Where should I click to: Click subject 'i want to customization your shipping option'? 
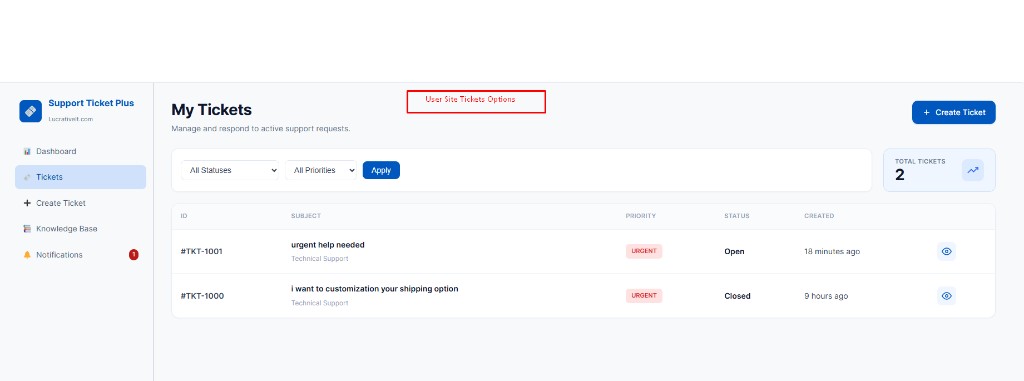tap(375, 289)
